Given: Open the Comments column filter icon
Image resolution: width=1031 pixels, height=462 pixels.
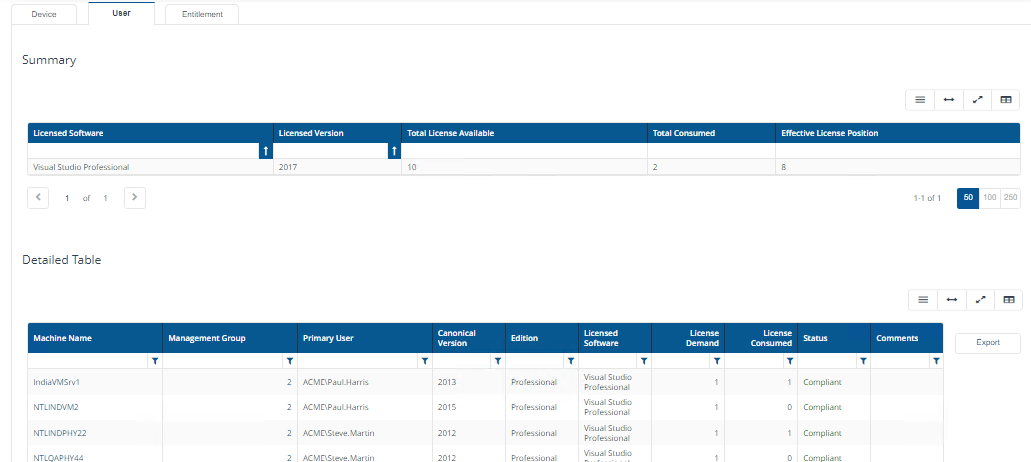Looking at the screenshot, I should [x=936, y=361].
